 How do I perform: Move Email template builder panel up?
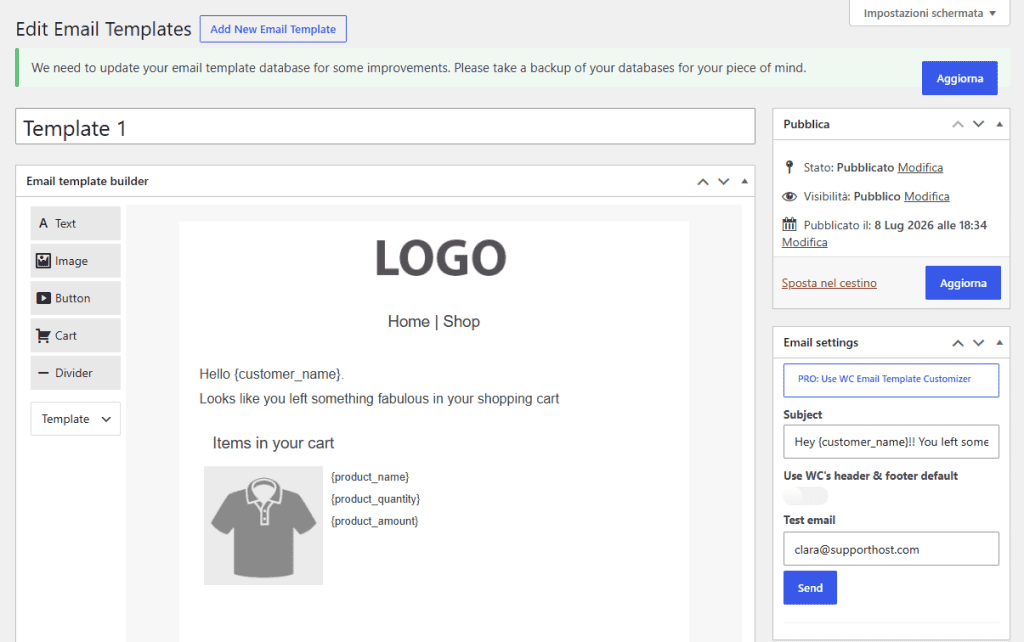click(703, 182)
